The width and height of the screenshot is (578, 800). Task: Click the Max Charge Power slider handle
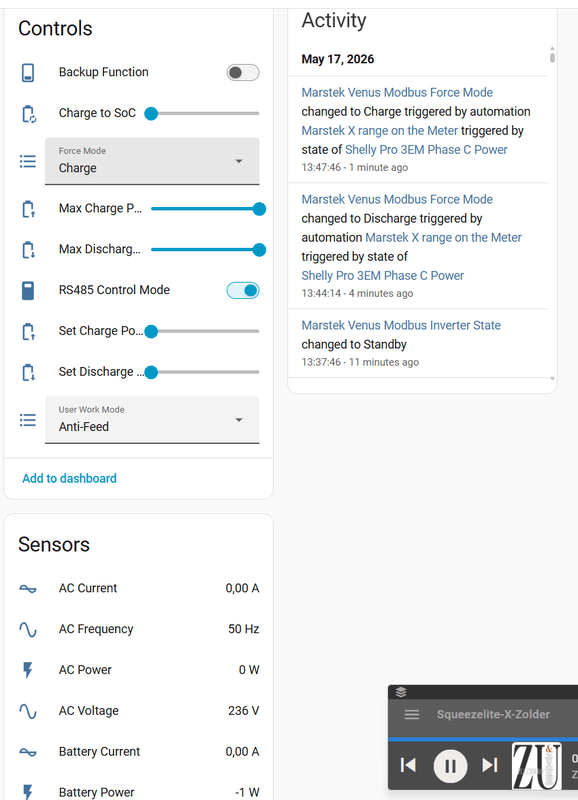coord(259,209)
